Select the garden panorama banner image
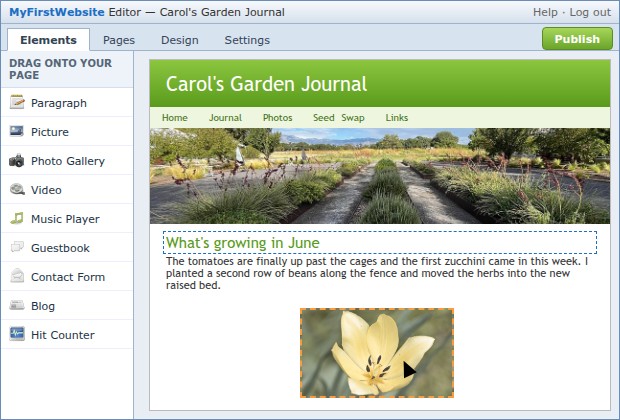The width and height of the screenshot is (620, 420). [x=380, y=176]
